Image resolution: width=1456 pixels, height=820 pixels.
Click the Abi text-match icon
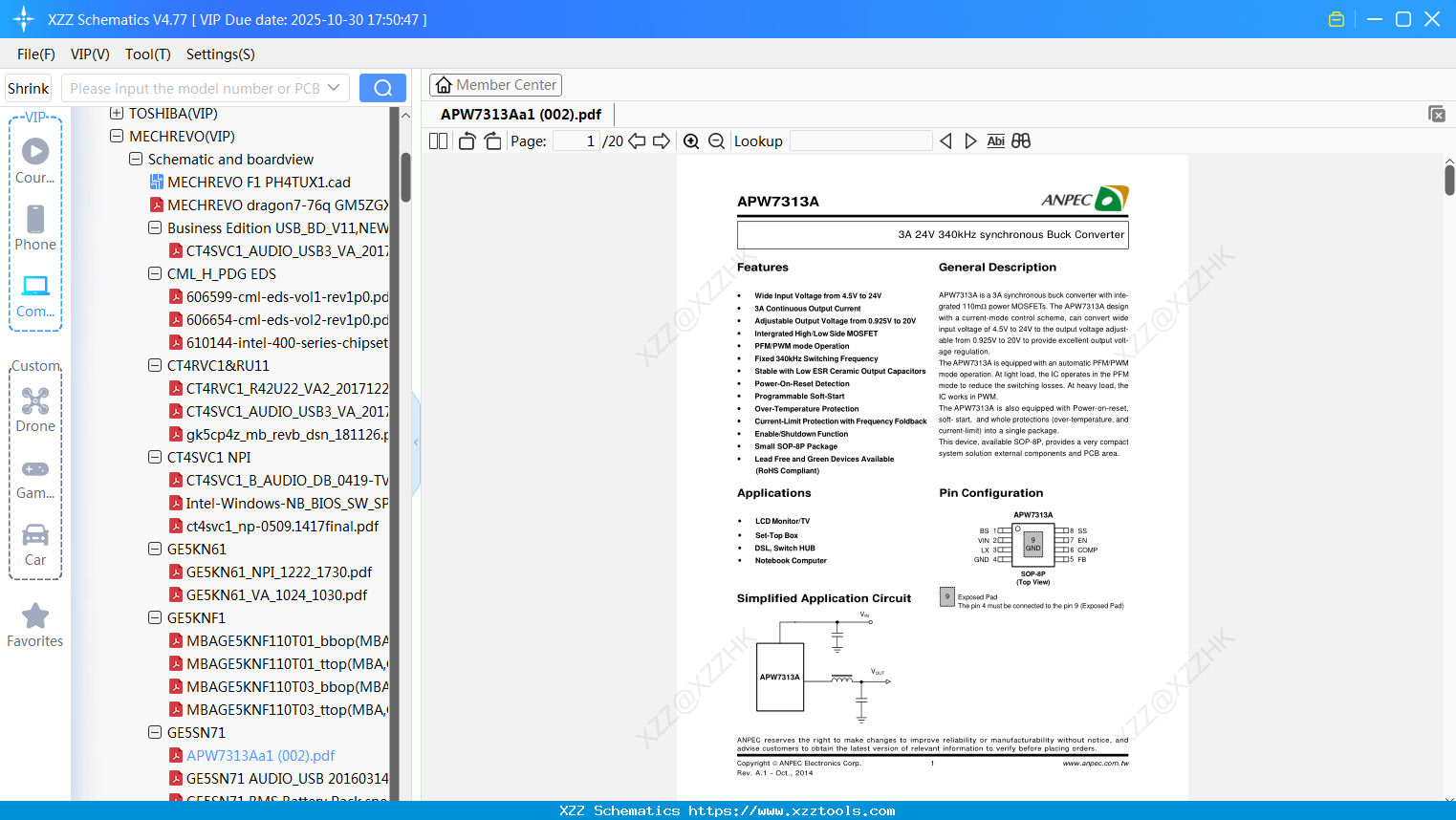996,141
